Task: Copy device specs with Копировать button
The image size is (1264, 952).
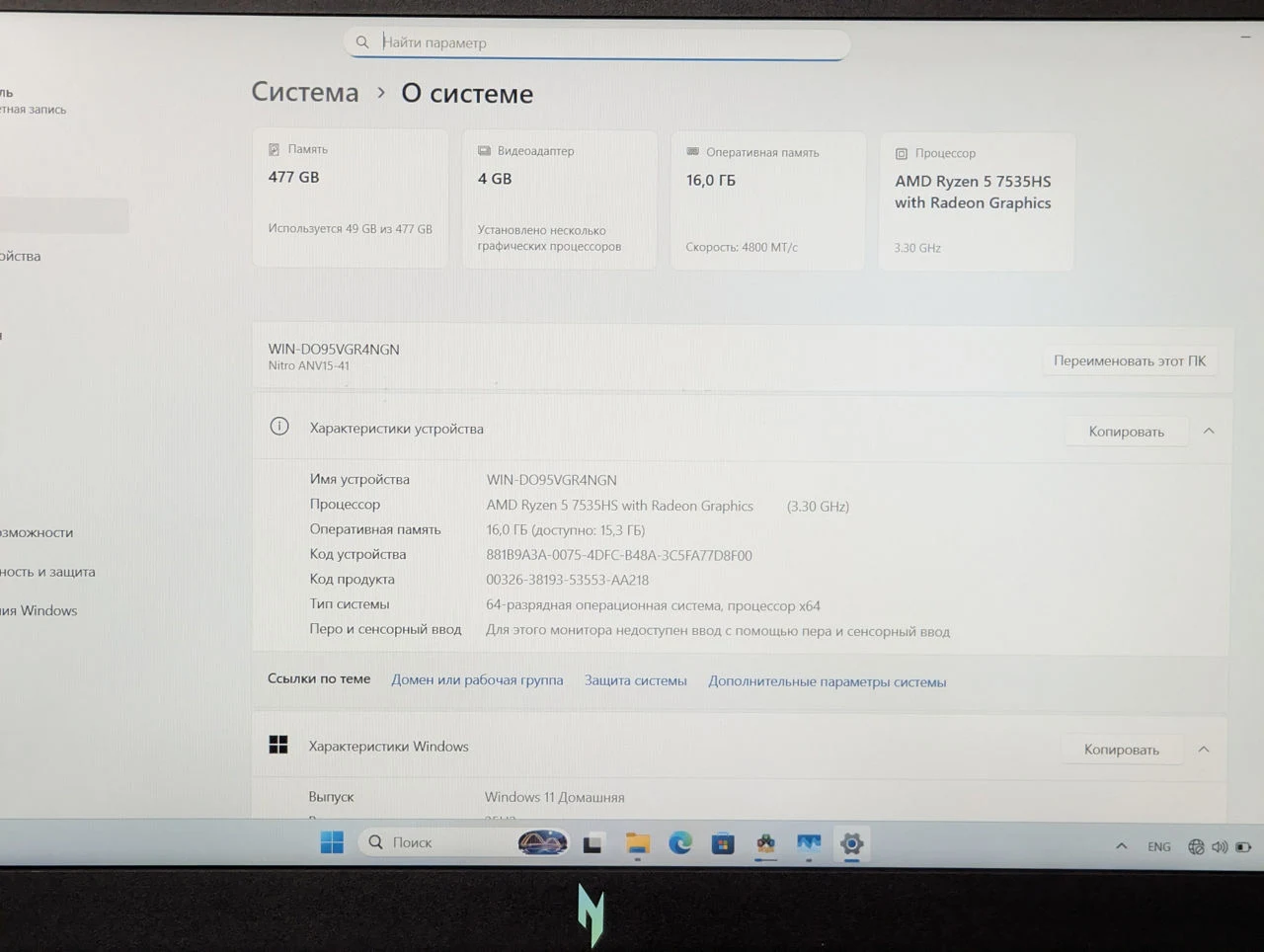Action: point(1127,432)
